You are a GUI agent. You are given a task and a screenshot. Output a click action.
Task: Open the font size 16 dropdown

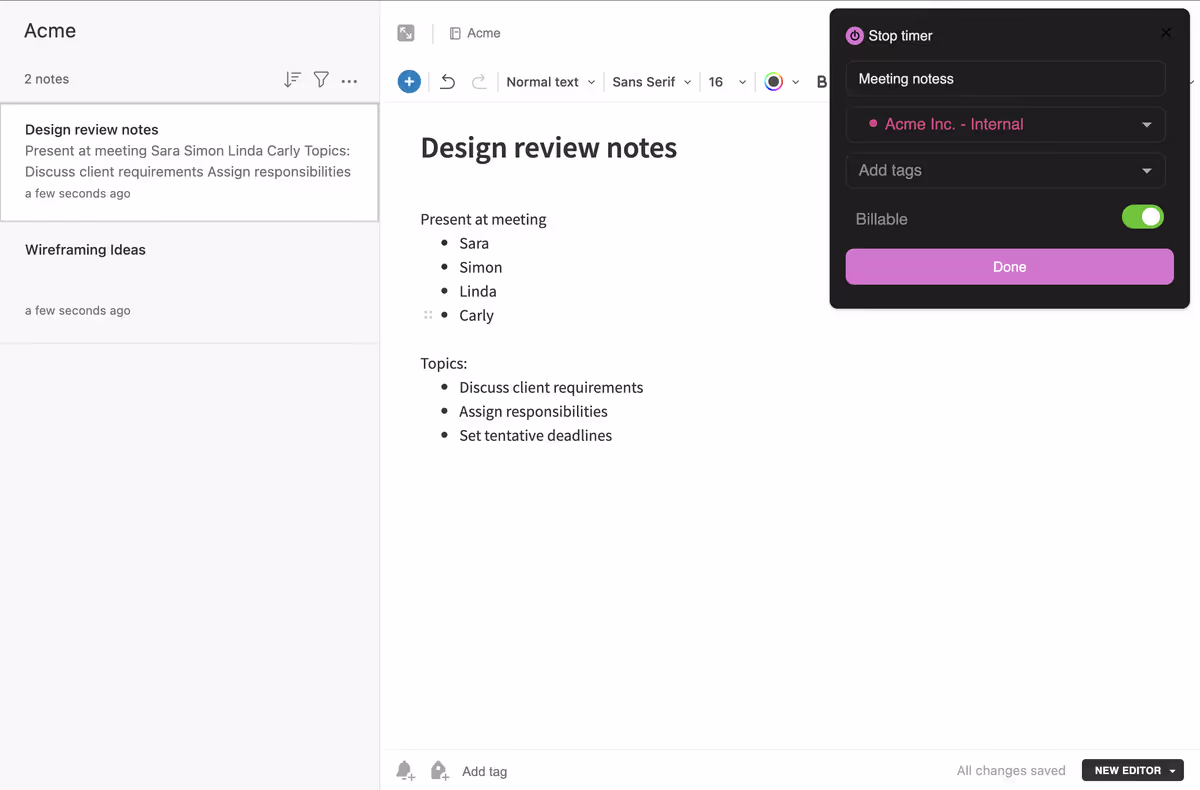point(727,82)
